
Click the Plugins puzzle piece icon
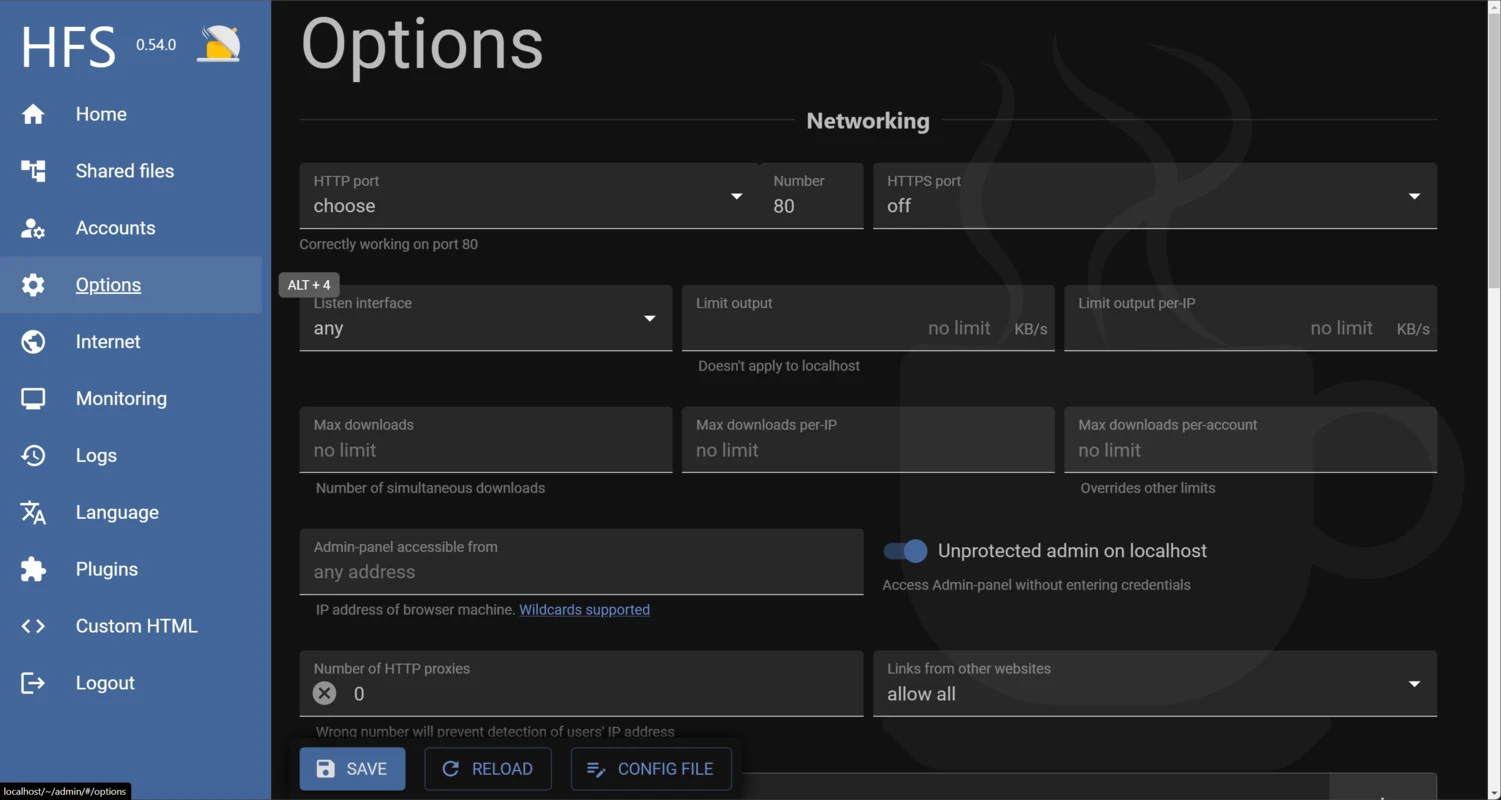coord(33,570)
